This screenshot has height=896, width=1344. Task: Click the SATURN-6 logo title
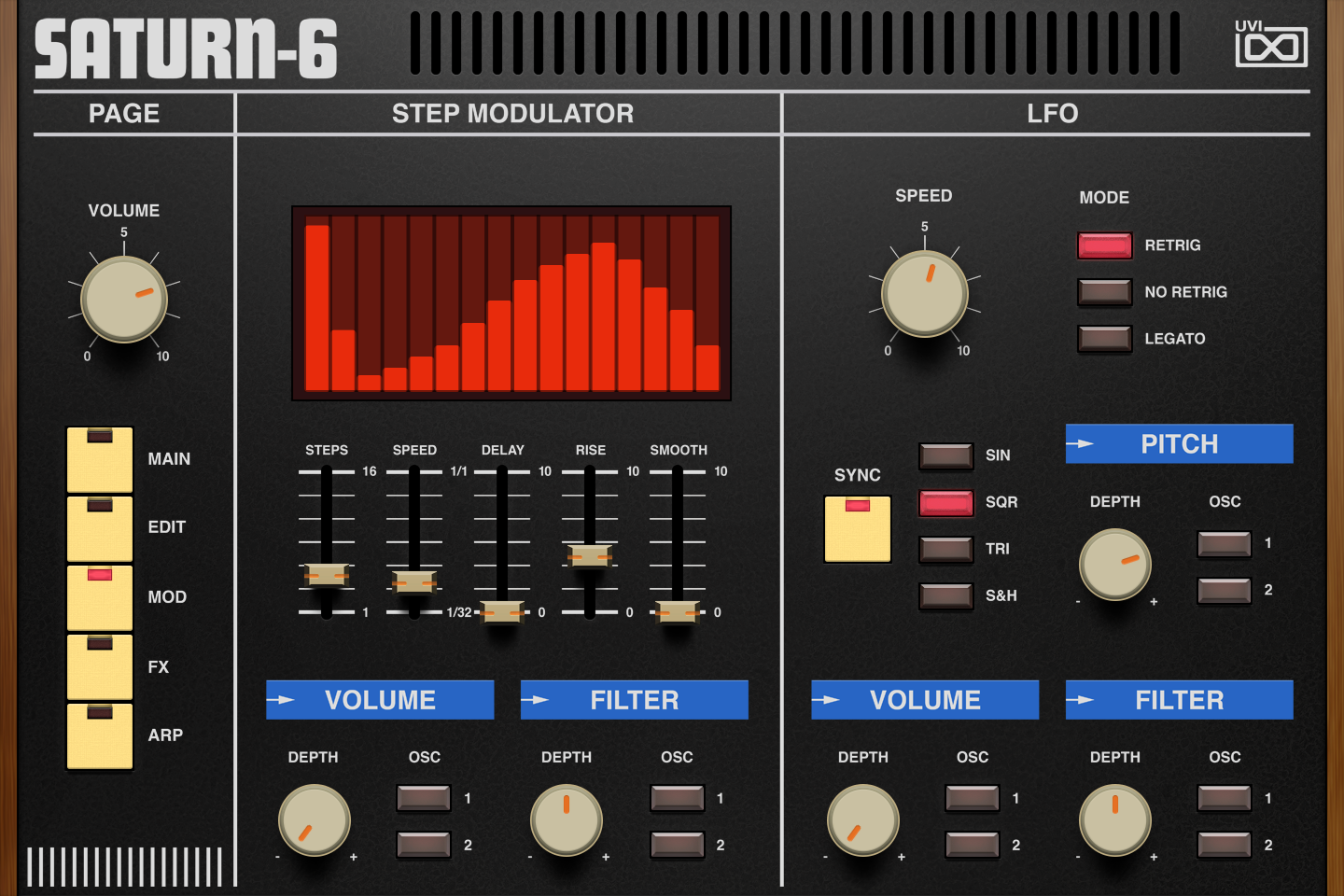[x=186, y=49]
